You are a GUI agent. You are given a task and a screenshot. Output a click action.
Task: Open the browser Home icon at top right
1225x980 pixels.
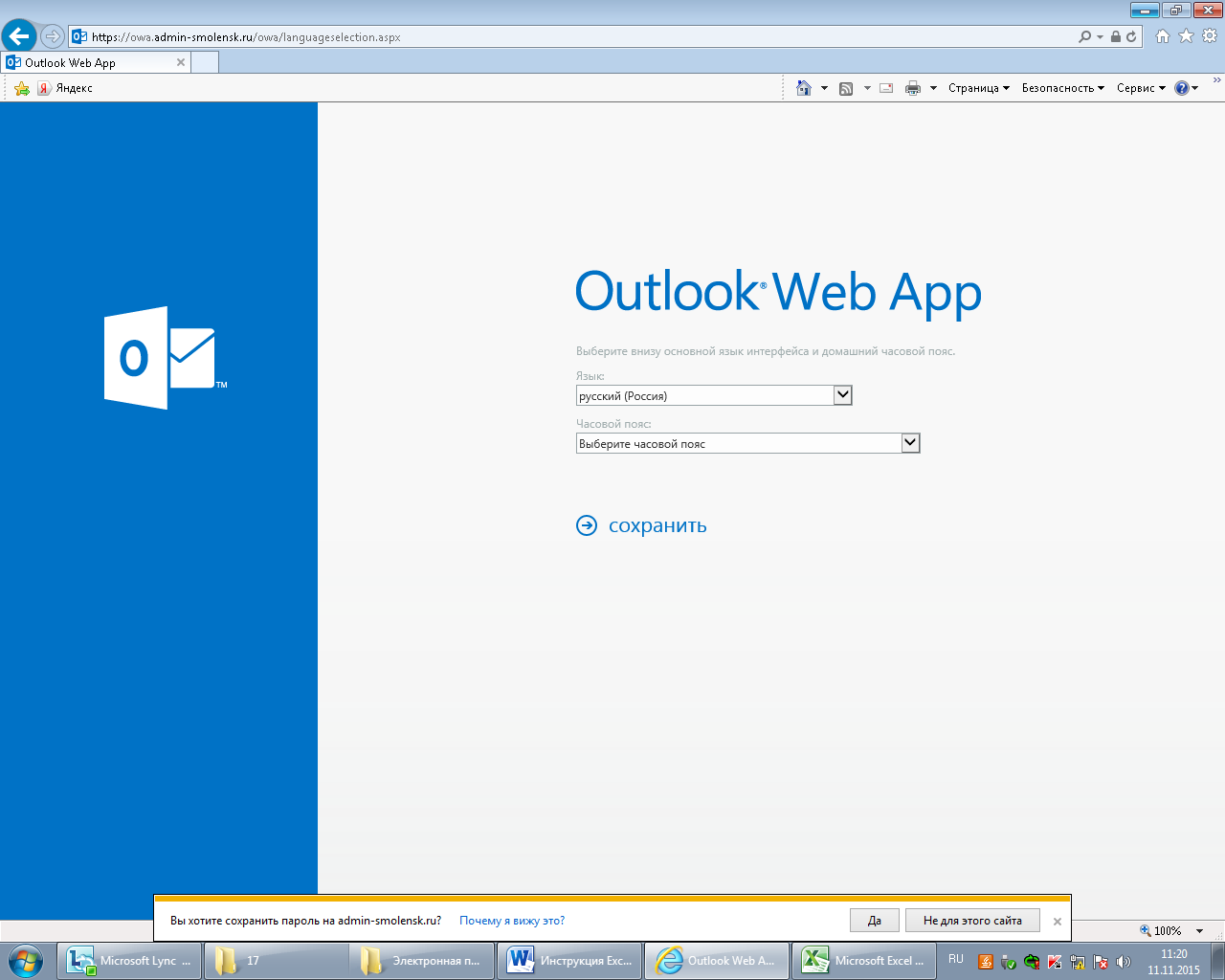(x=1163, y=36)
